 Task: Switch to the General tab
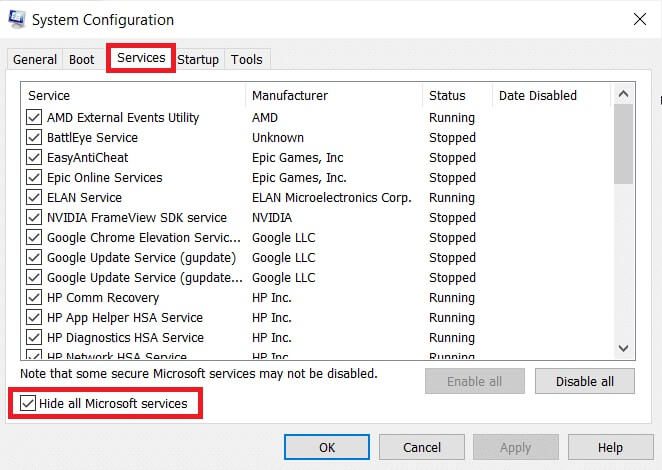(x=35, y=60)
